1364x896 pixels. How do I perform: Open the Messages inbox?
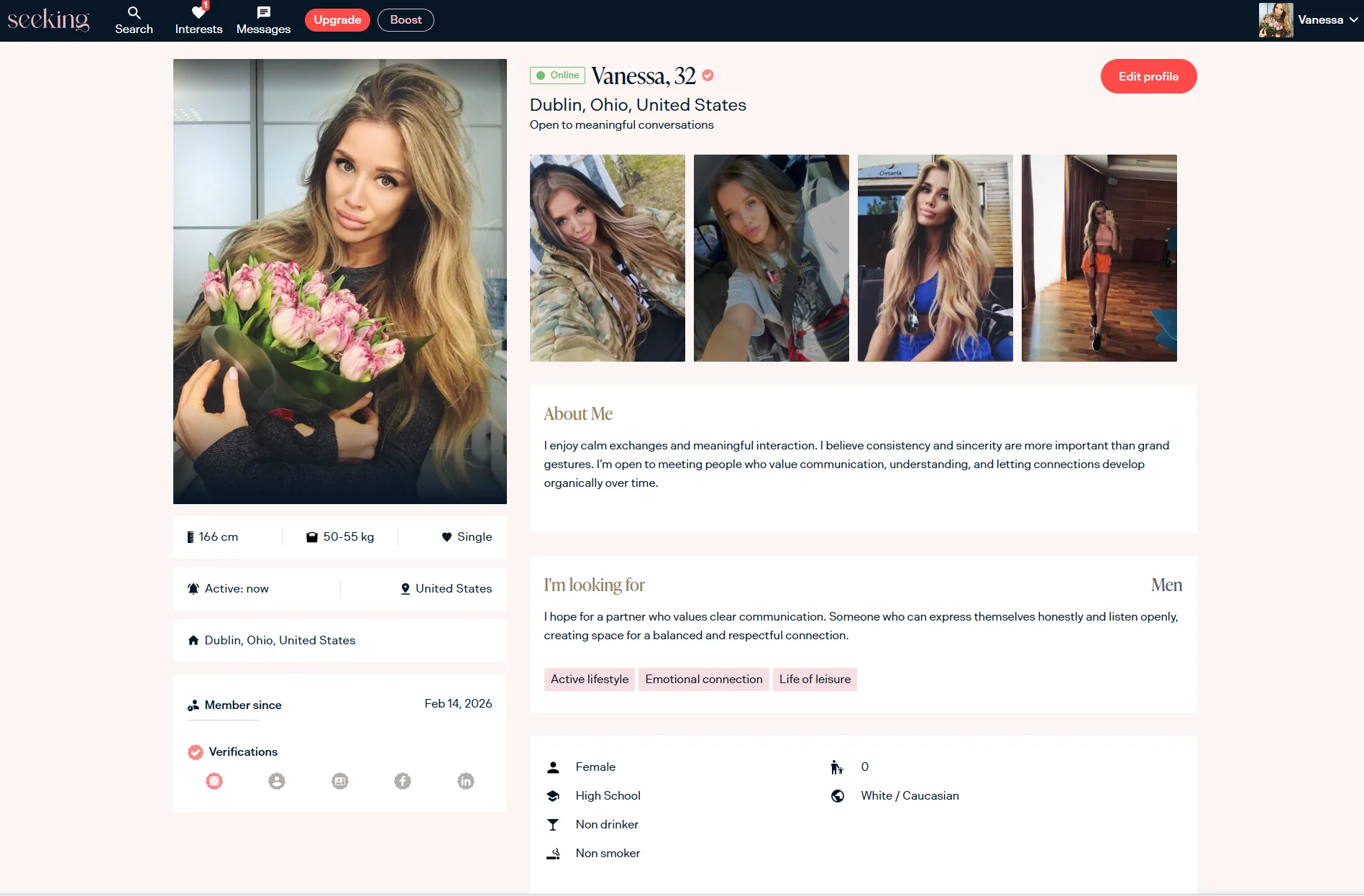pyautogui.click(x=263, y=20)
